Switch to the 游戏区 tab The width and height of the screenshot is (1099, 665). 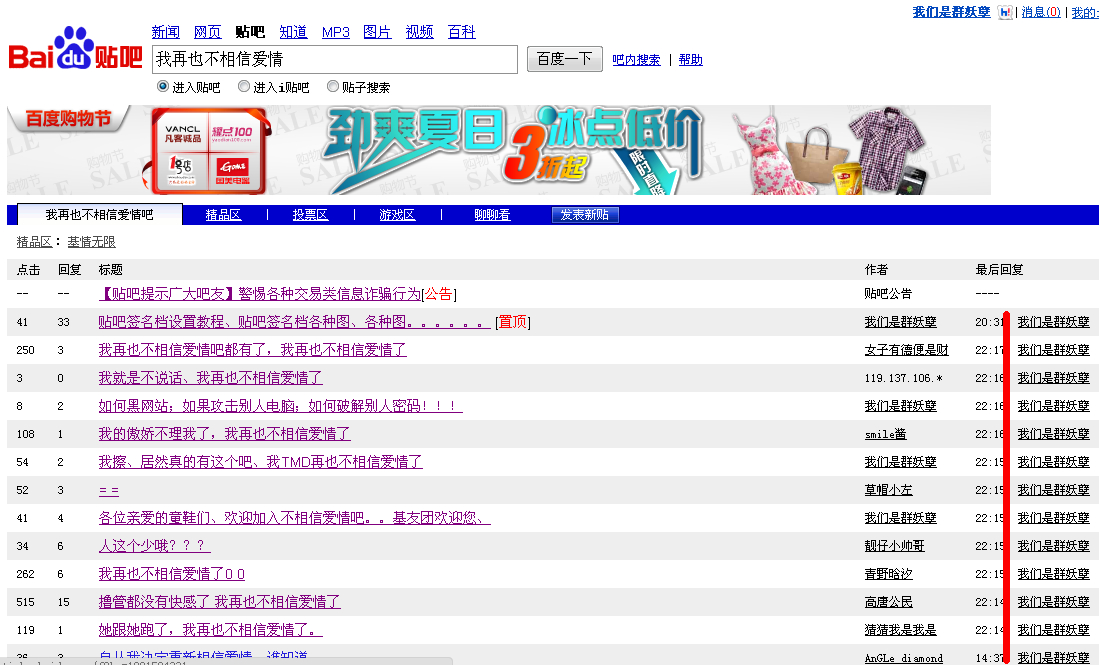pyautogui.click(x=397, y=215)
